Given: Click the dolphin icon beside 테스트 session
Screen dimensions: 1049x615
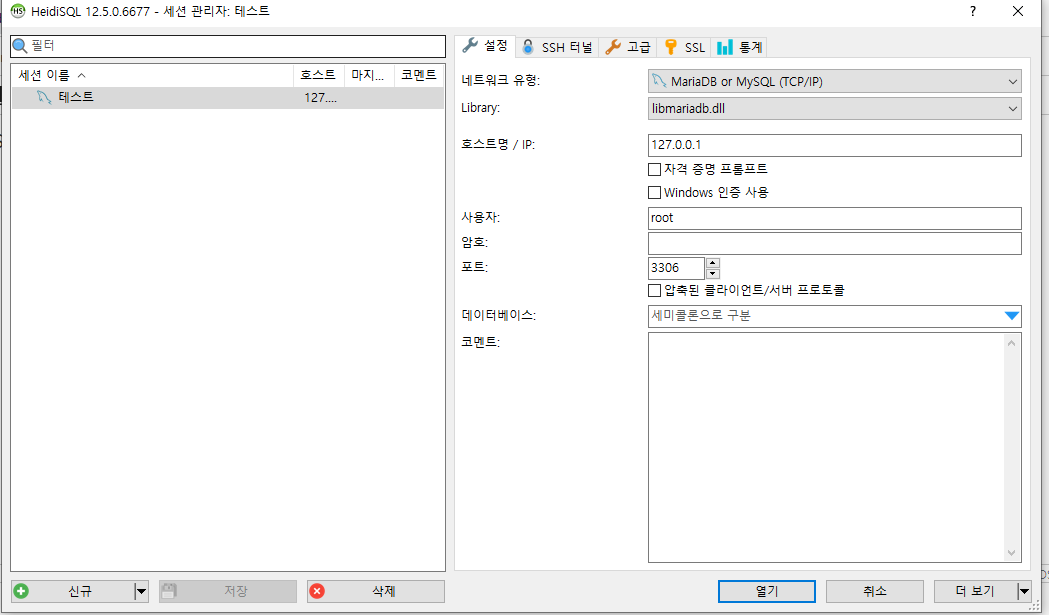Looking at the screenshot, I should pyautogui.click(x=44, y=98).
